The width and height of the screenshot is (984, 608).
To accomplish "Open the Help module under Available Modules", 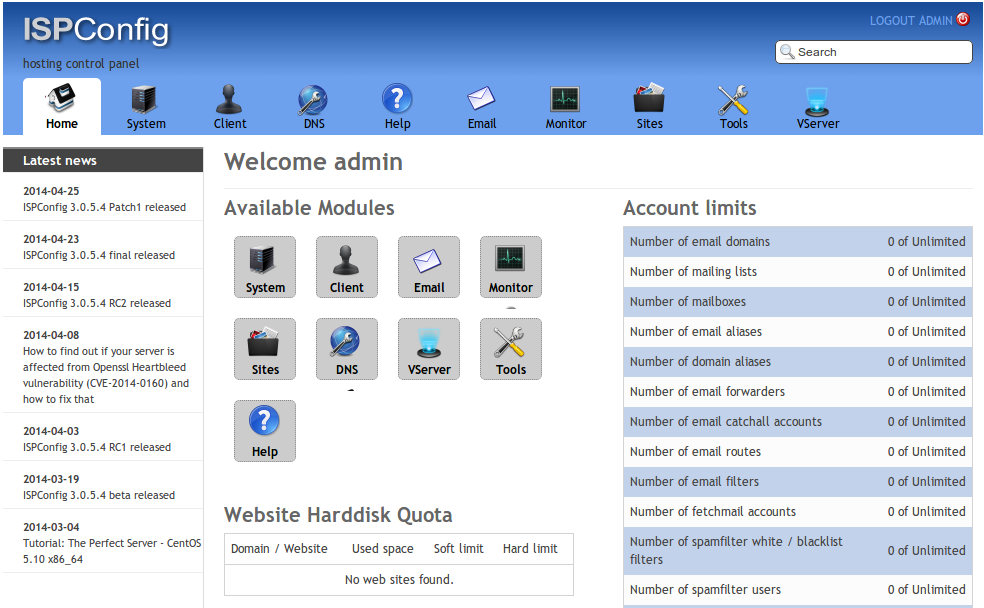I will pyautogui.click(x=265, y=431).
